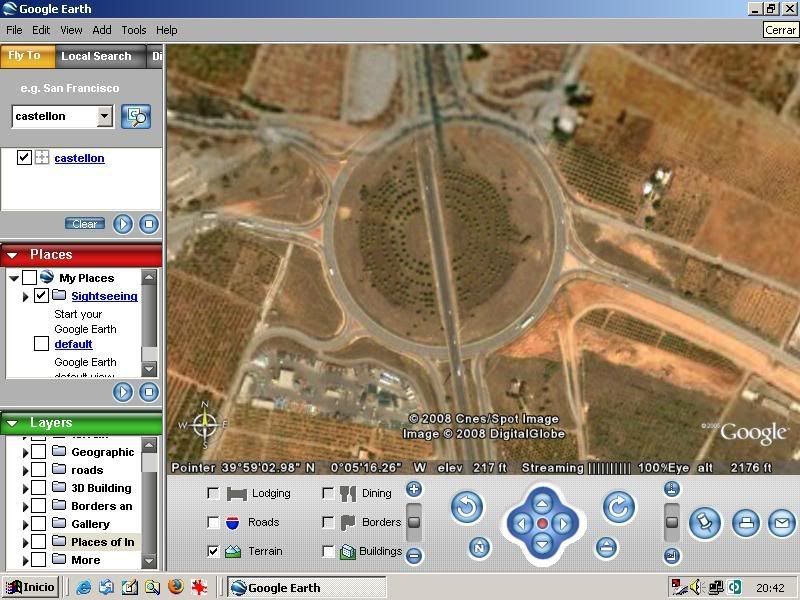Click the red center navigation button
The height and width of the screenshot is (600, 800).
point(542,523)
